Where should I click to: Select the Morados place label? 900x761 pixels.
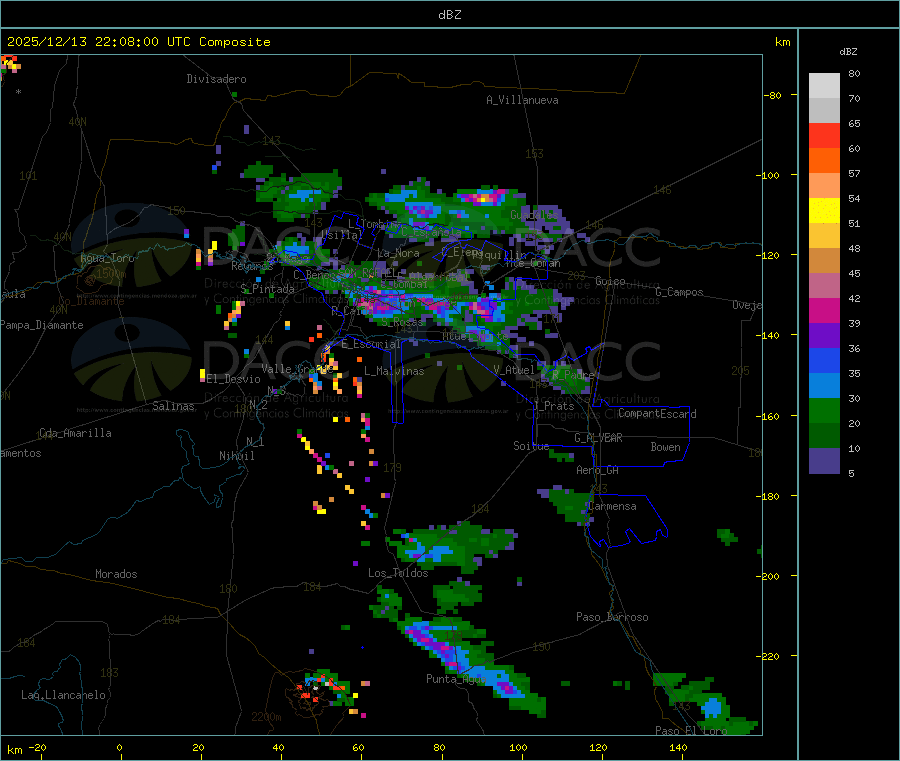tap(116, 574)
